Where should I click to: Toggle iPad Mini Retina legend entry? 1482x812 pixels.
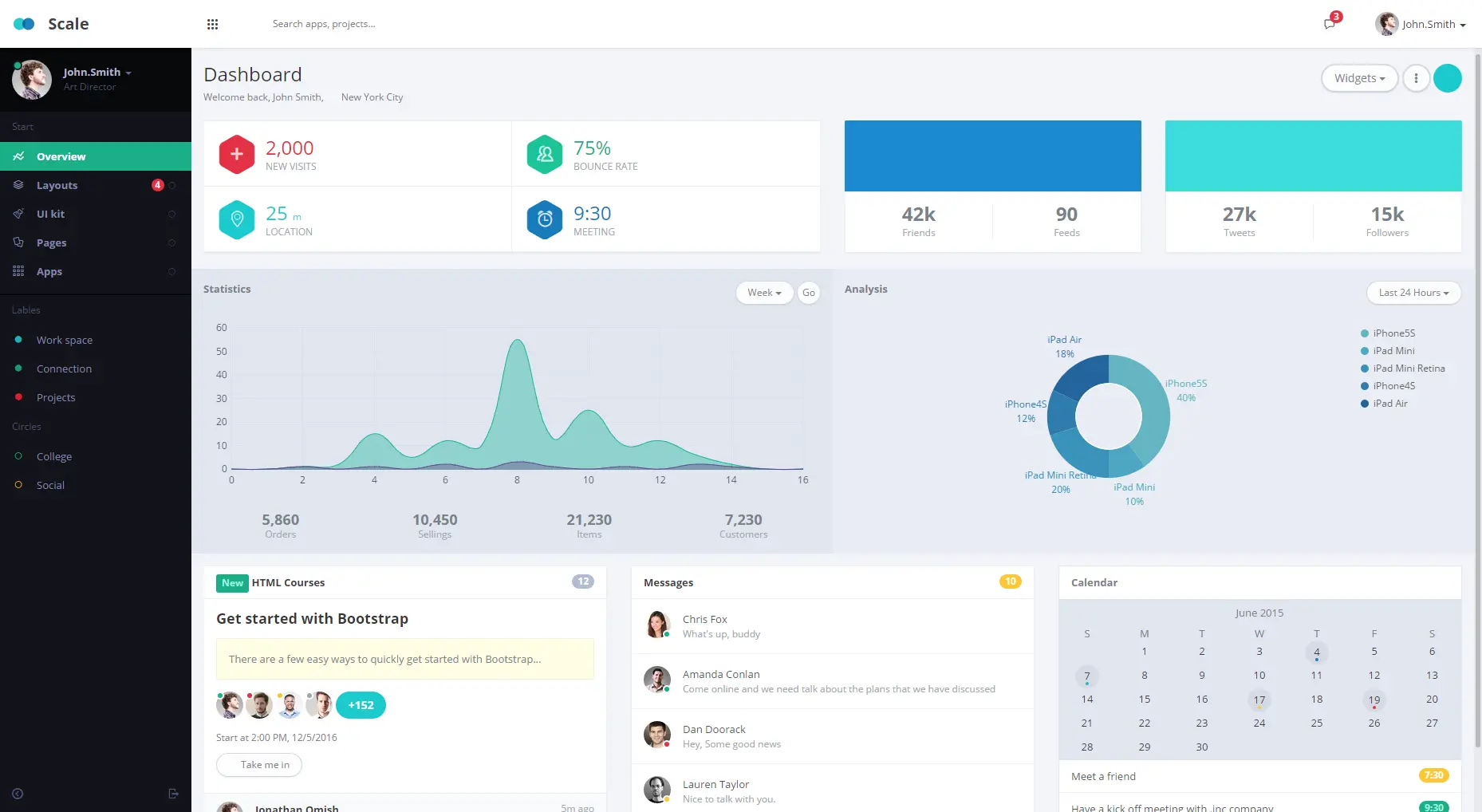tap(1408, 369)
